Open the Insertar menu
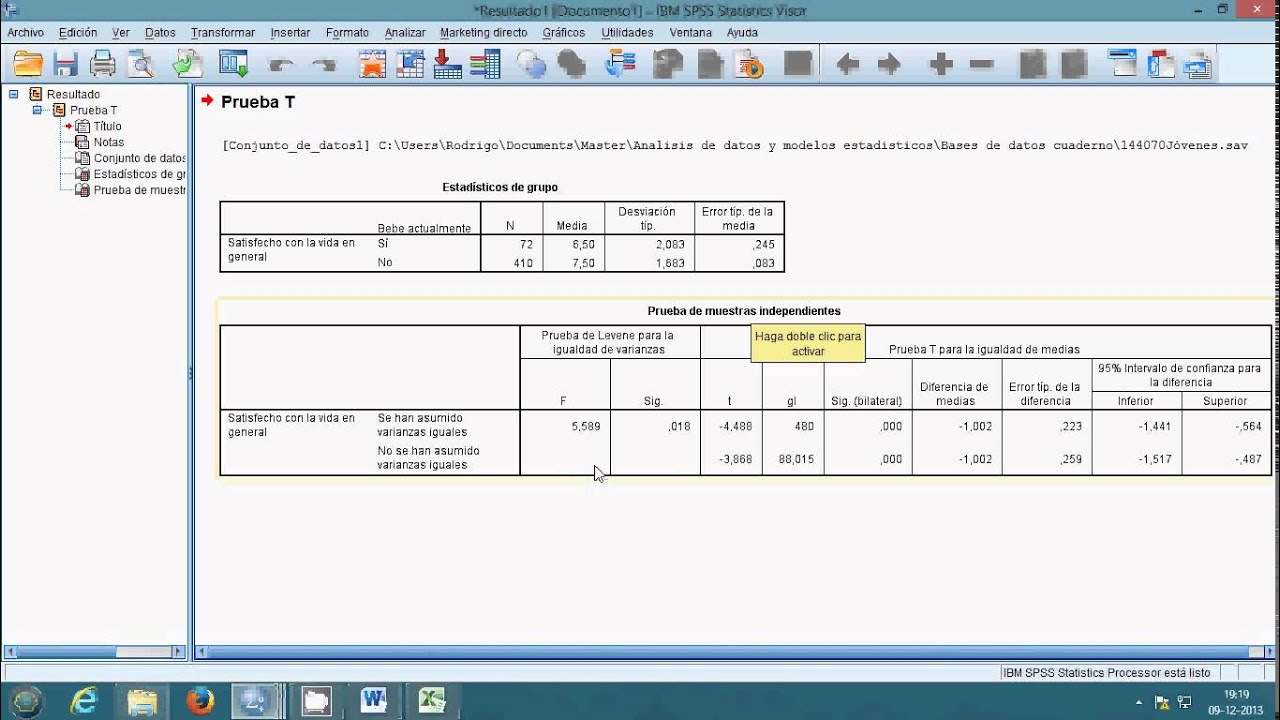1280x720 pixels. point(290,33)
